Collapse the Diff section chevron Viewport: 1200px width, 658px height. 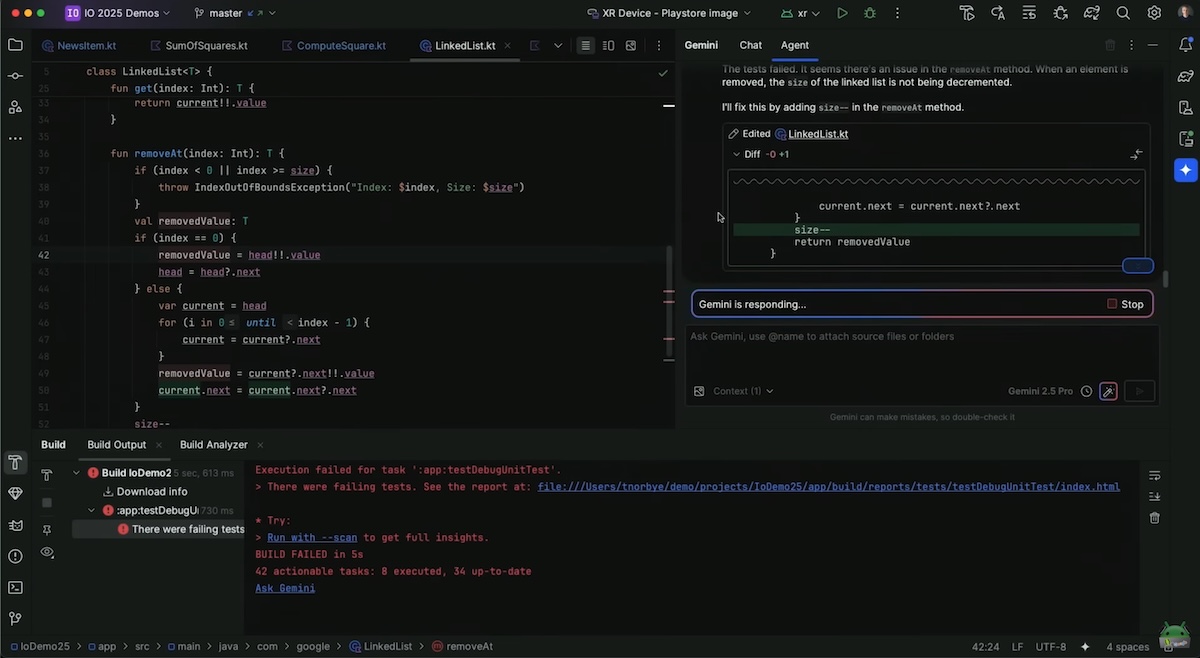737,154
